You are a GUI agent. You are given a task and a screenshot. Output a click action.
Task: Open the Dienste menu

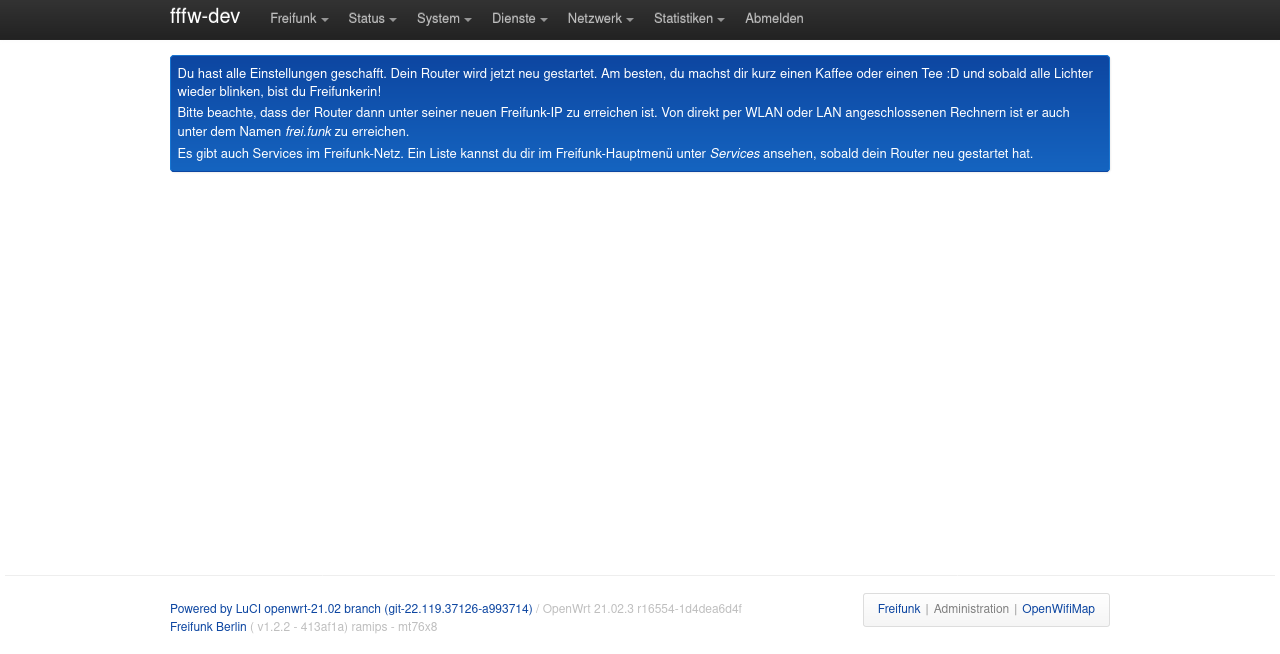point(513,19)
